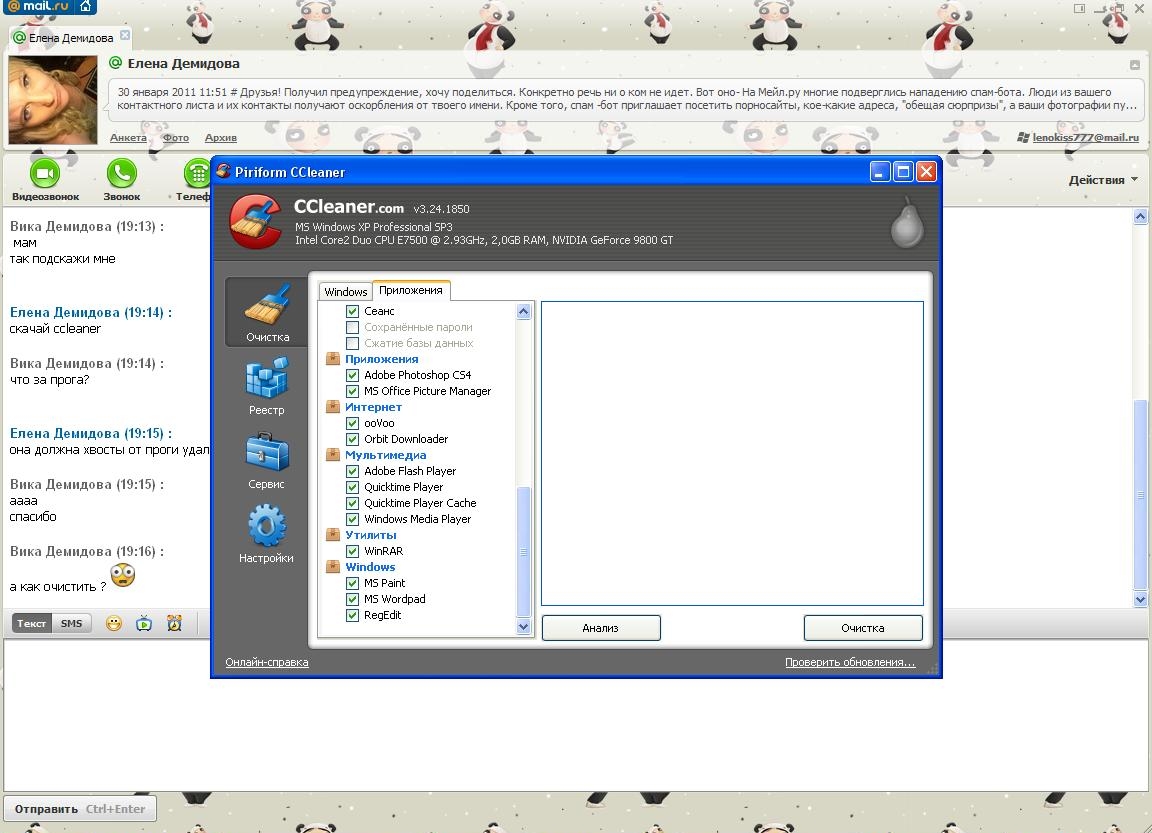Uncheck the RegEdit checkbox
Screen dimensions: 1152x833
[353, 616]
